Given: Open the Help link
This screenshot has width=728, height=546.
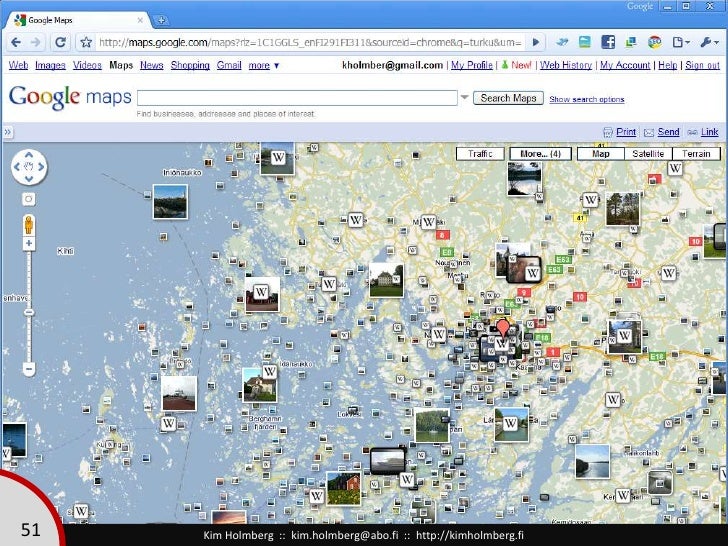Looking at the screenshot, I should (668, 65).
